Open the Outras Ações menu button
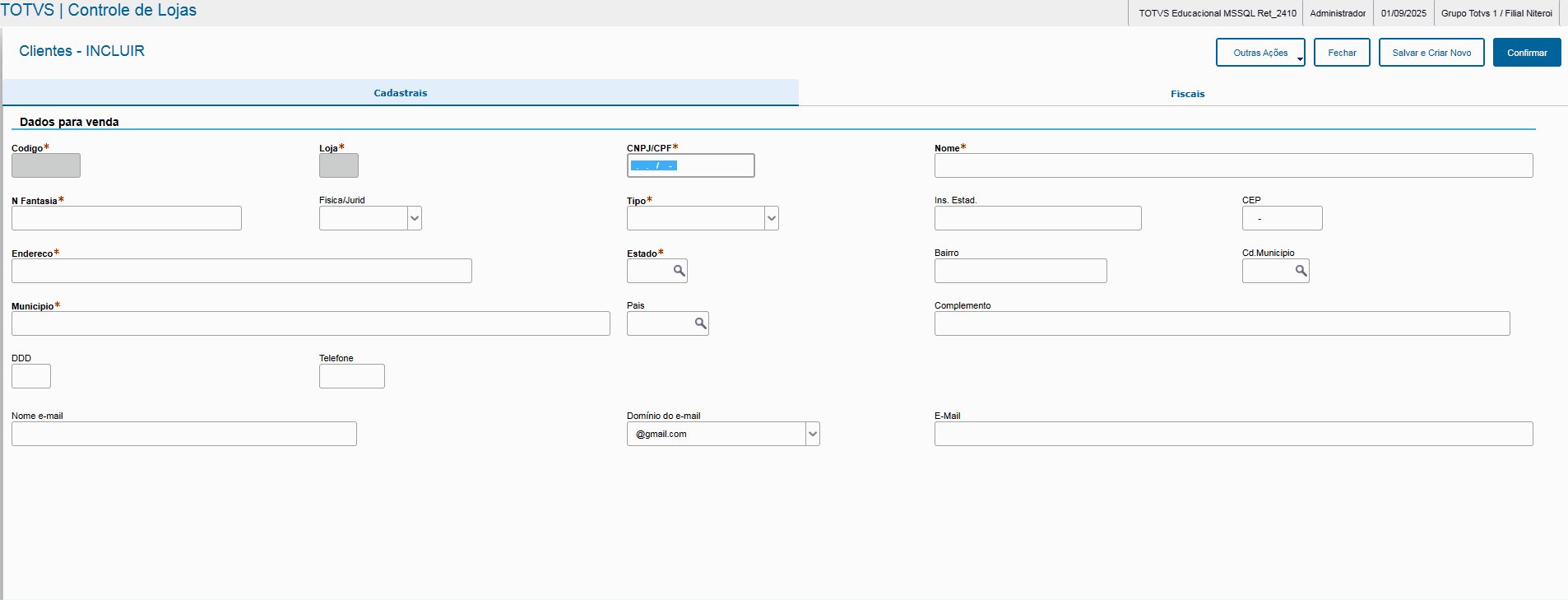The image size is (1568, 600). (1260, 53)
